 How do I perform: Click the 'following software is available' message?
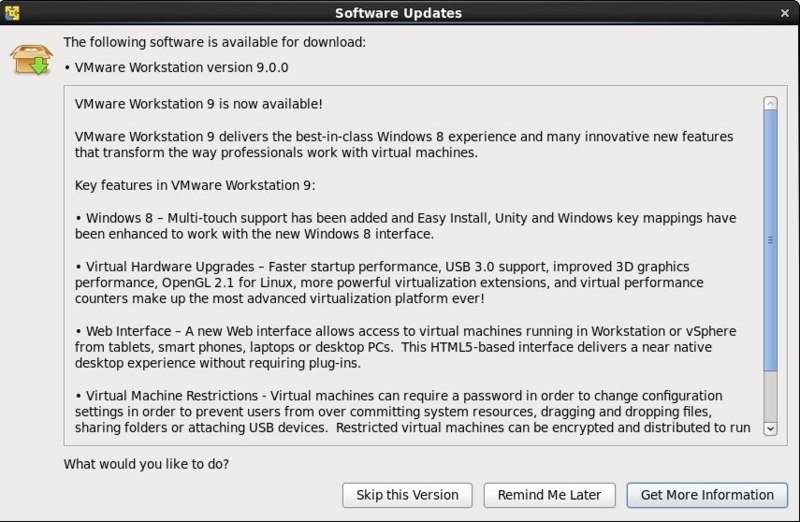215,42
